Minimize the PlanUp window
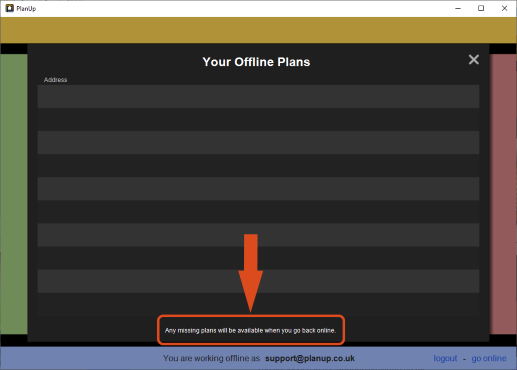517x370 pixels. pos(458,8)
